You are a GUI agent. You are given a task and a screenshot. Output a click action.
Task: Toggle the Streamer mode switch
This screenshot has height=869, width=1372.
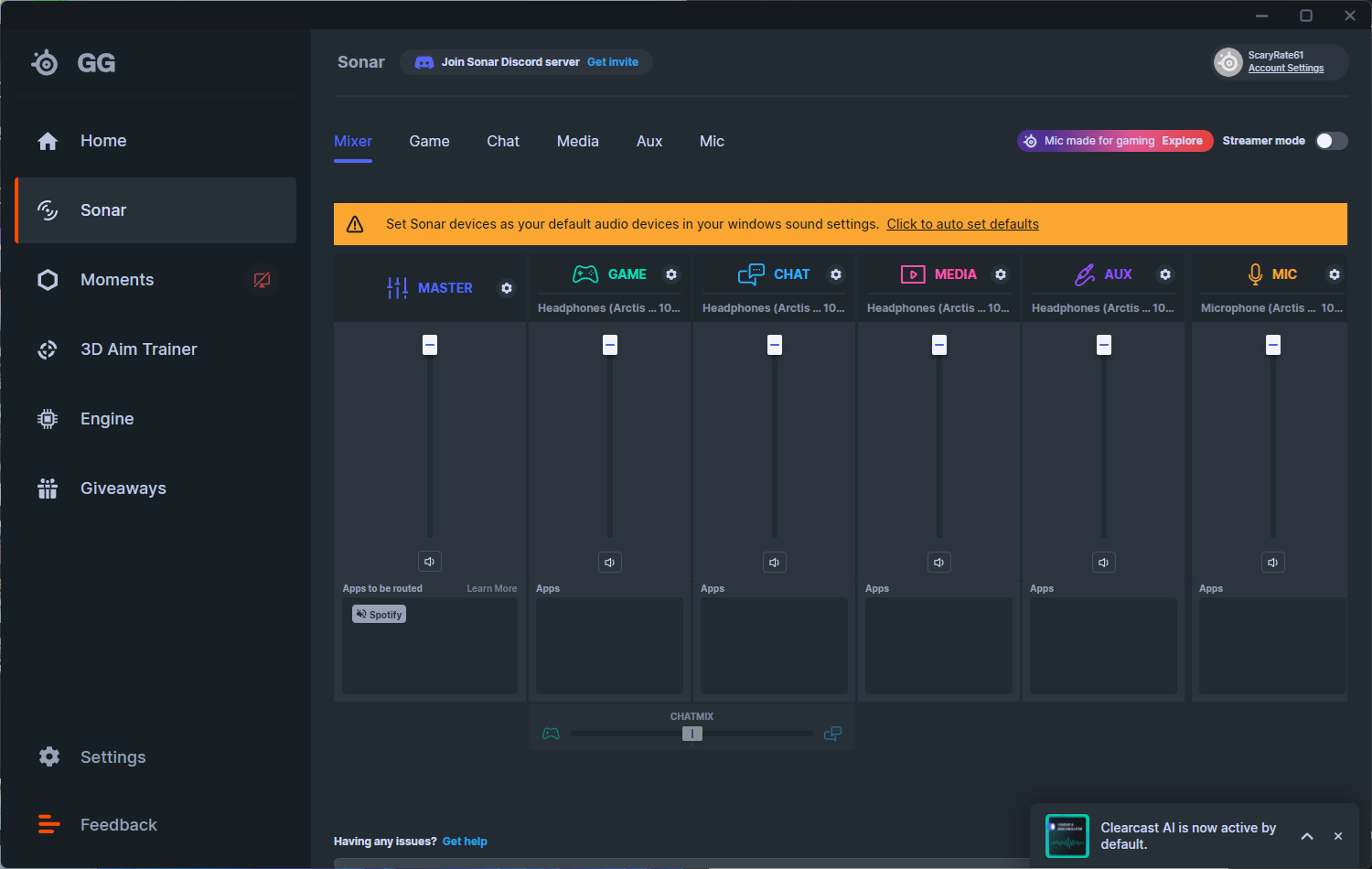pyautogui.click(x=1332, y=141)
